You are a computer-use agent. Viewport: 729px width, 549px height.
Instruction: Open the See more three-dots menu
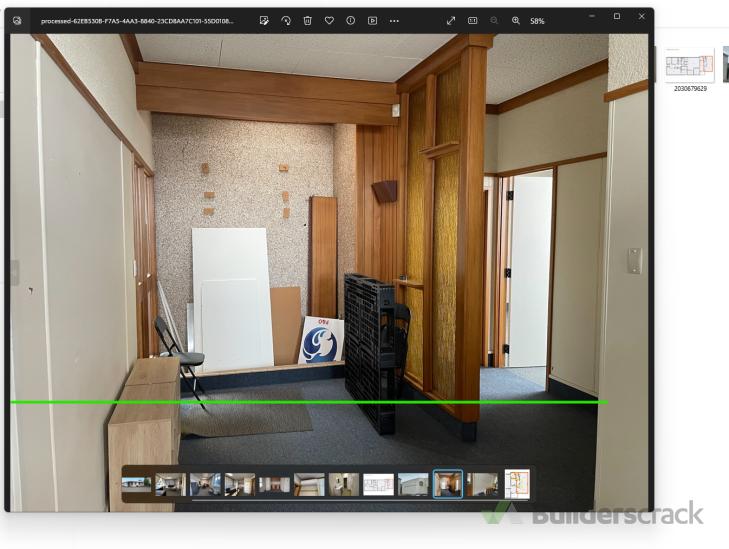394,20
